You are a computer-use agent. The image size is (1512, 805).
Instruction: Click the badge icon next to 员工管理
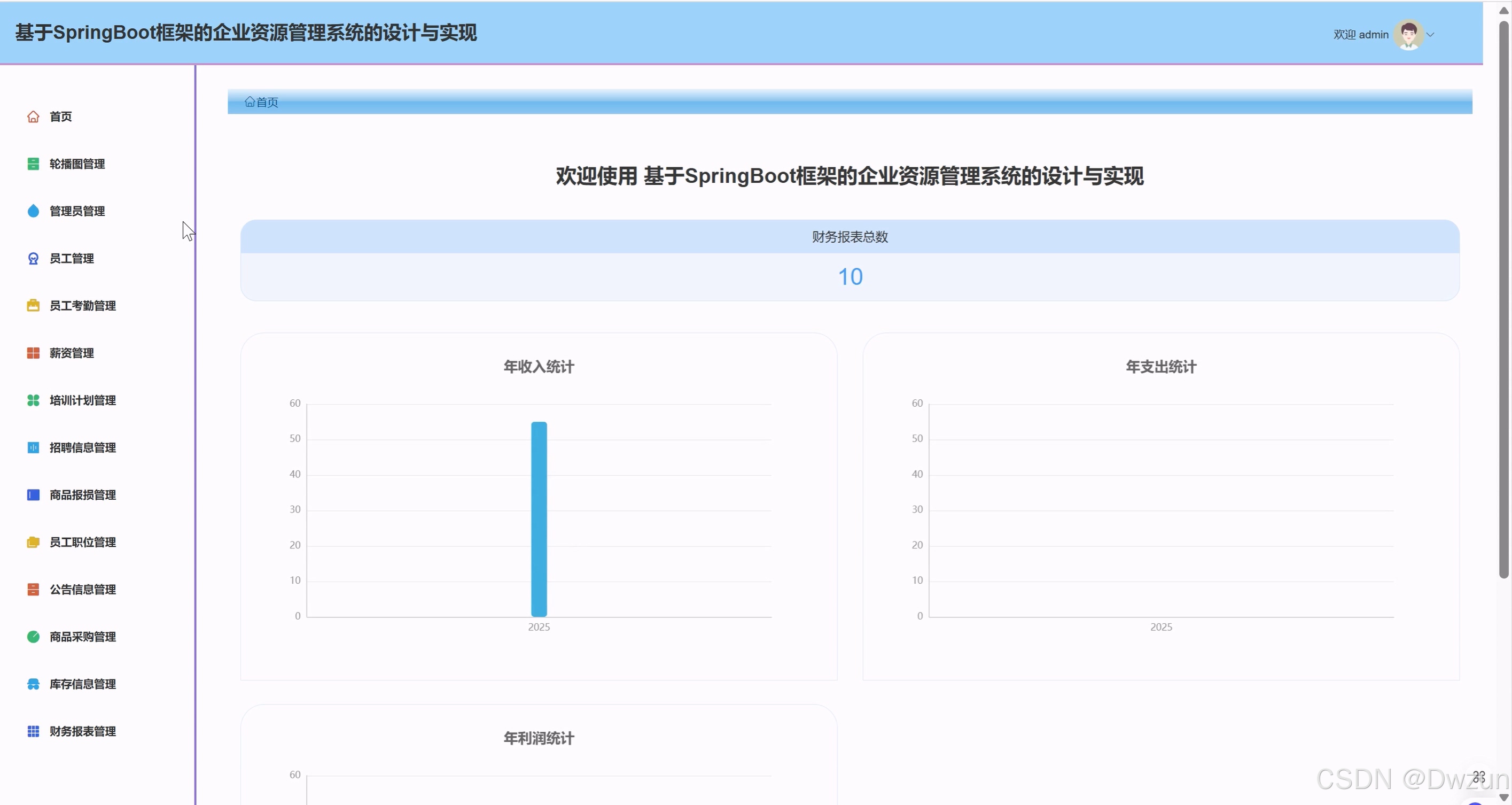[x=34, y=258]
